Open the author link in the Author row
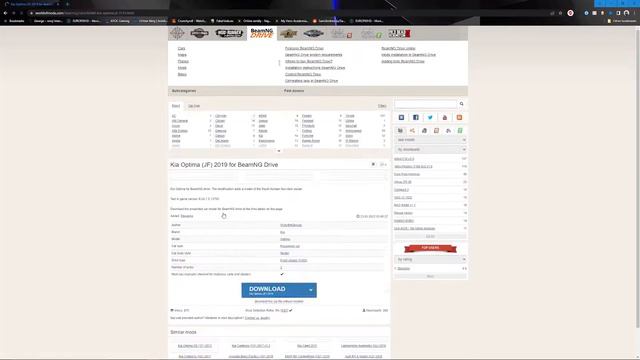This screenshot has height=360, width=640. click(x=291, y=225)
